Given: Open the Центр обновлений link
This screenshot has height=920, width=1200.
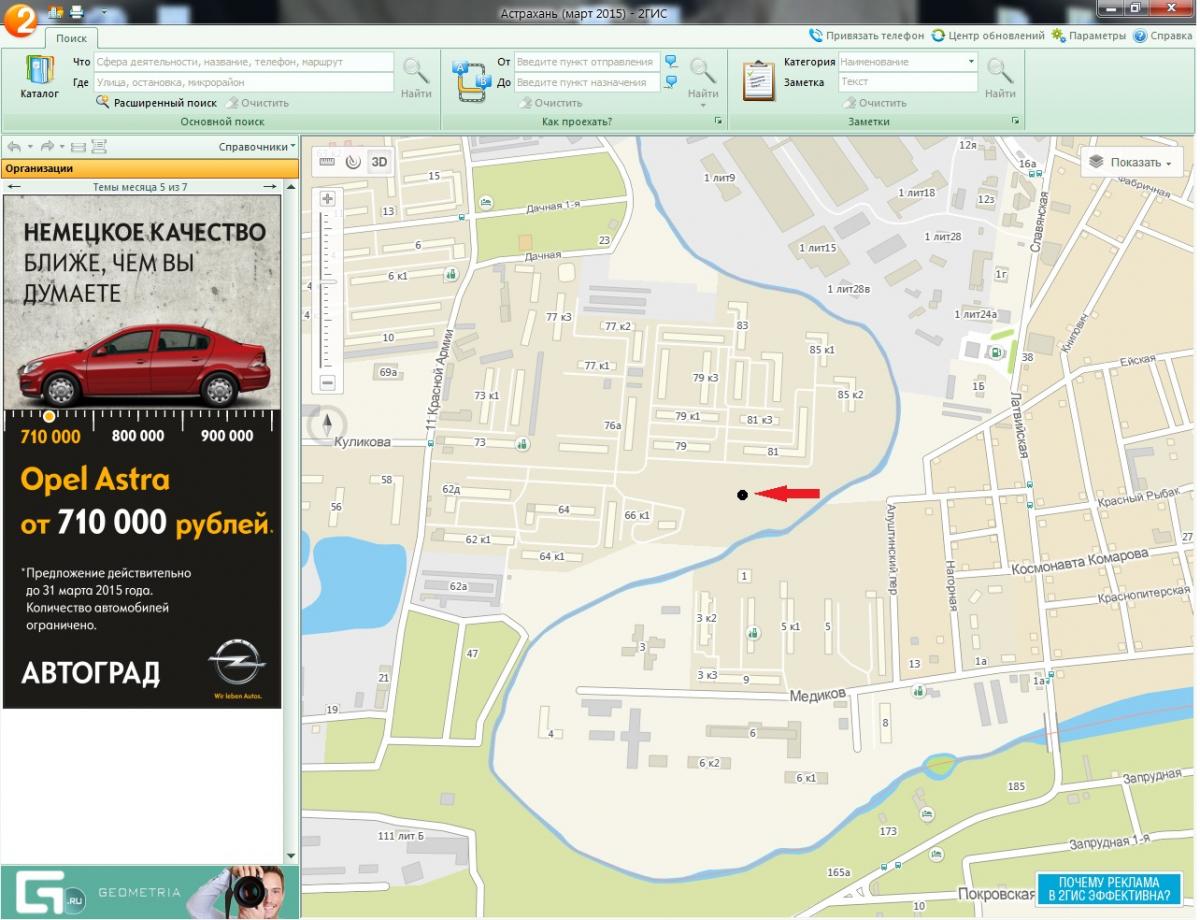Looking at the screenshot, I should pyautogui.click(x=988, y=35).
